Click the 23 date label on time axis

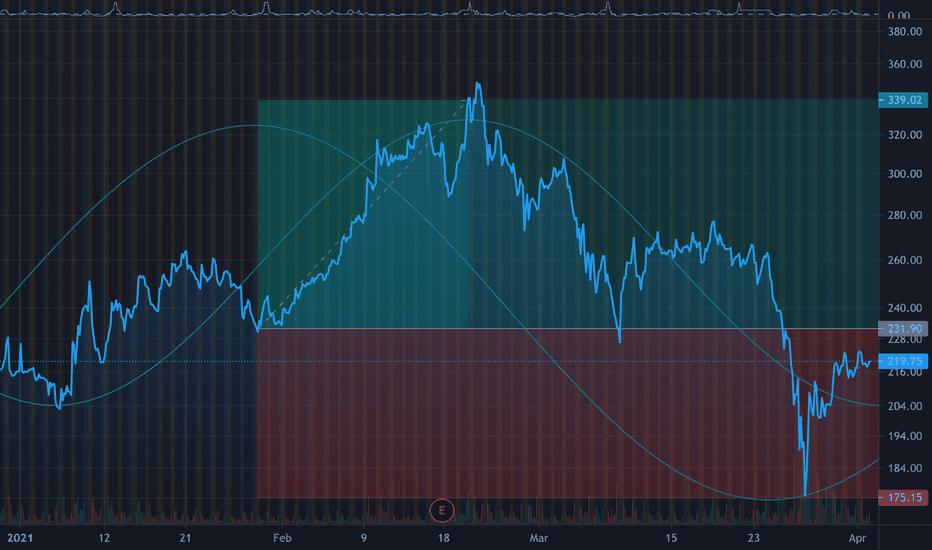754,538
